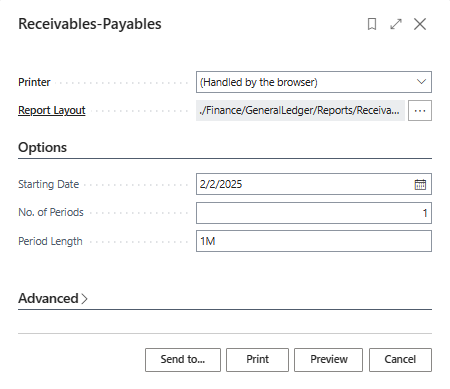Click the Print button
Screen dimensions: 450x389
coord(257,360)
